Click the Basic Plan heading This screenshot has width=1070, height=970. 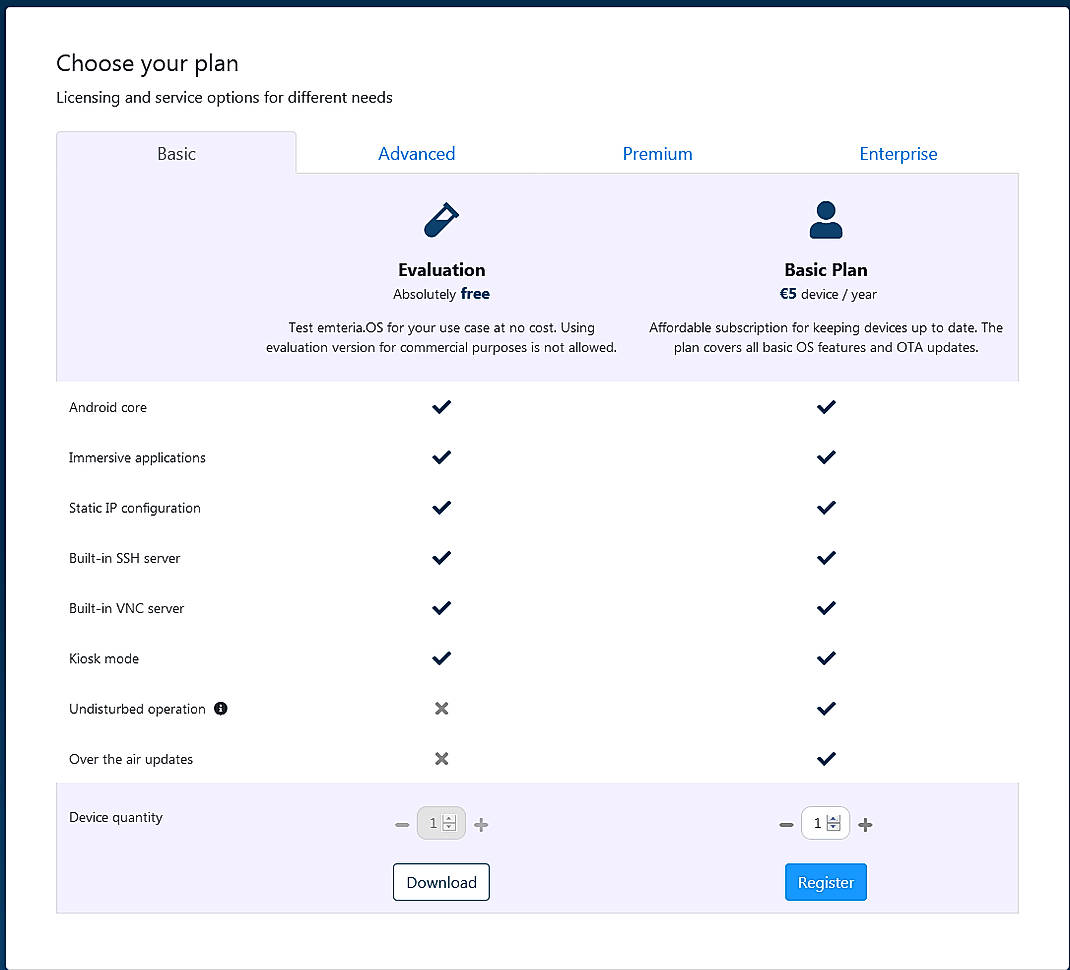[x=826, y=270]
